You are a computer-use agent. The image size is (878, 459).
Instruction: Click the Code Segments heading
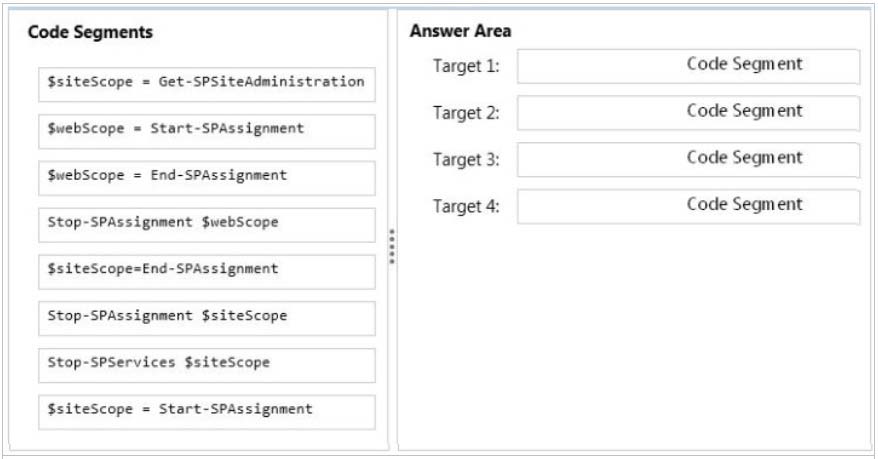[x=90, y=32]
